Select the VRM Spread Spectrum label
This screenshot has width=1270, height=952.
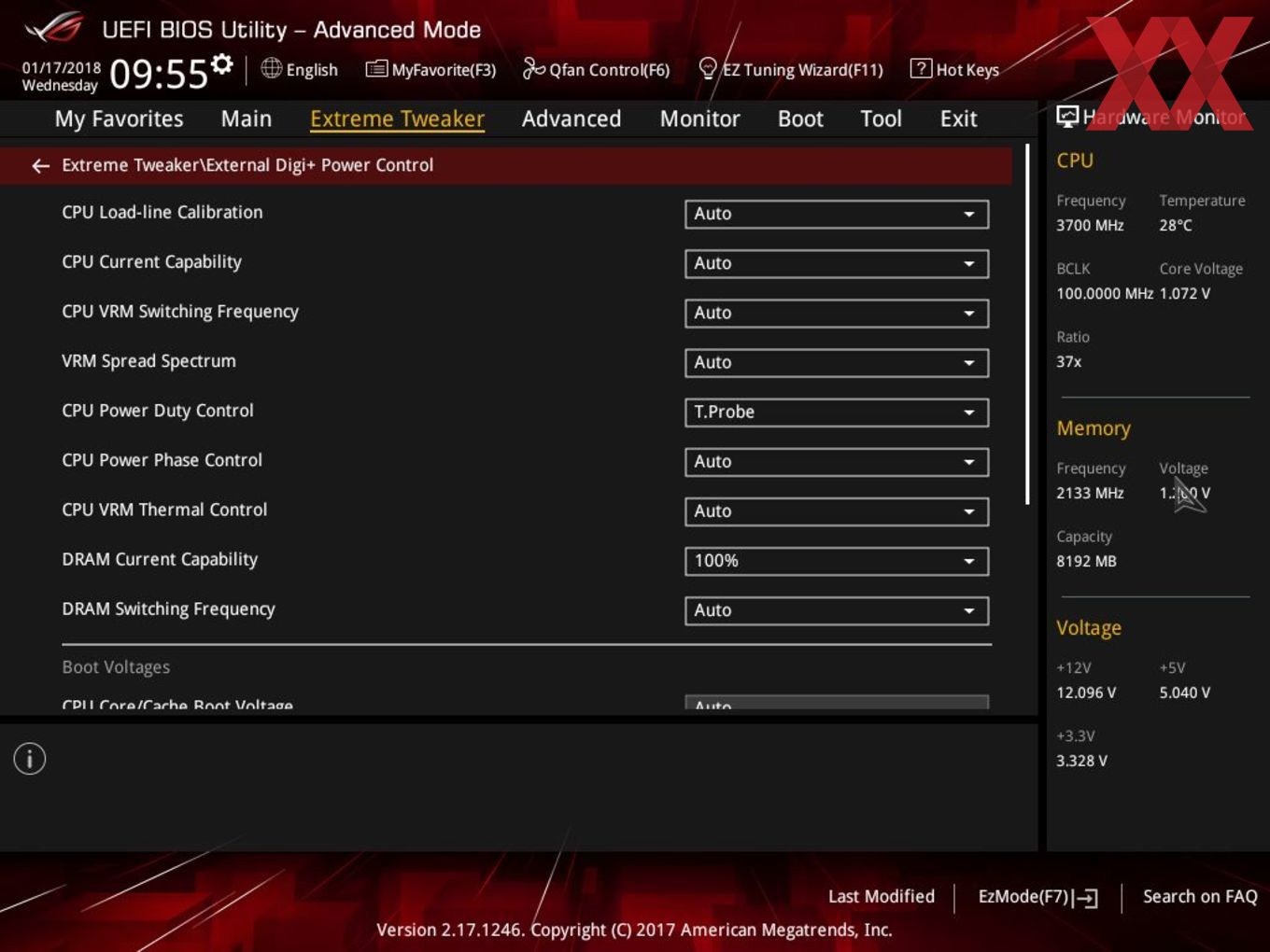(x=148, y=361)
